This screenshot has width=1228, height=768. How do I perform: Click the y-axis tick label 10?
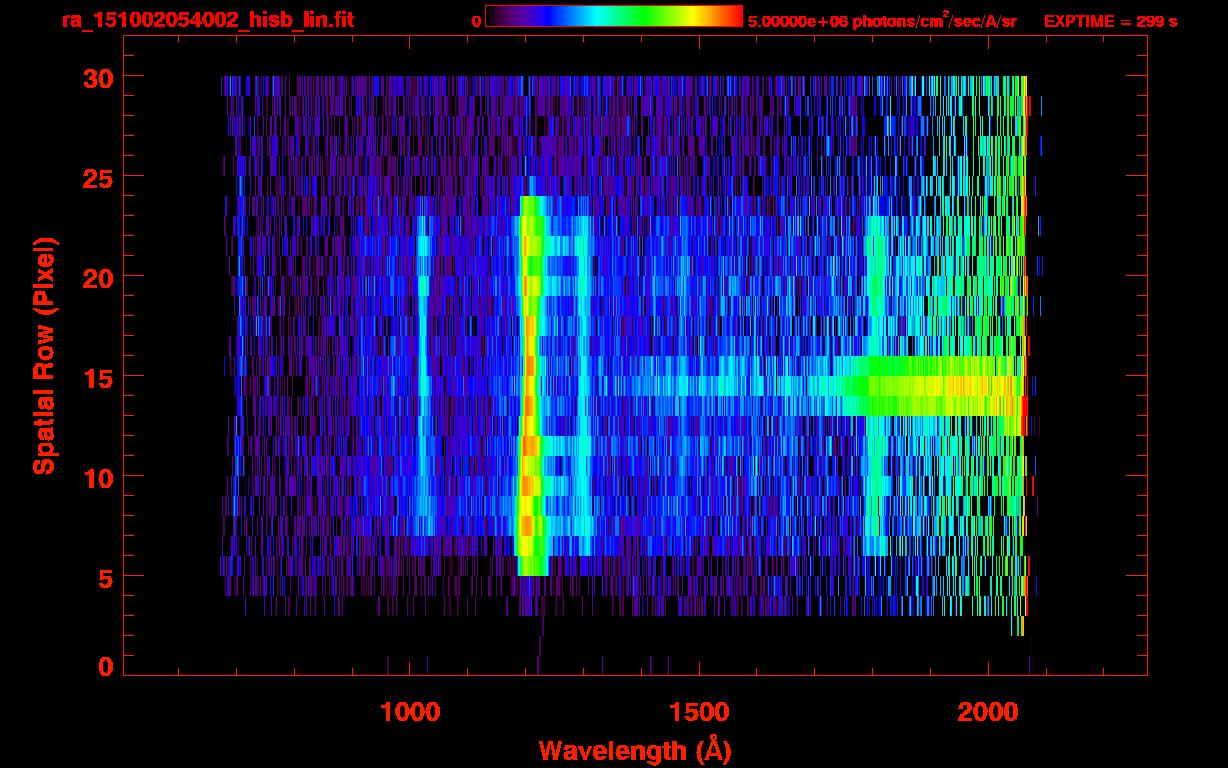[x=97, y=477]
